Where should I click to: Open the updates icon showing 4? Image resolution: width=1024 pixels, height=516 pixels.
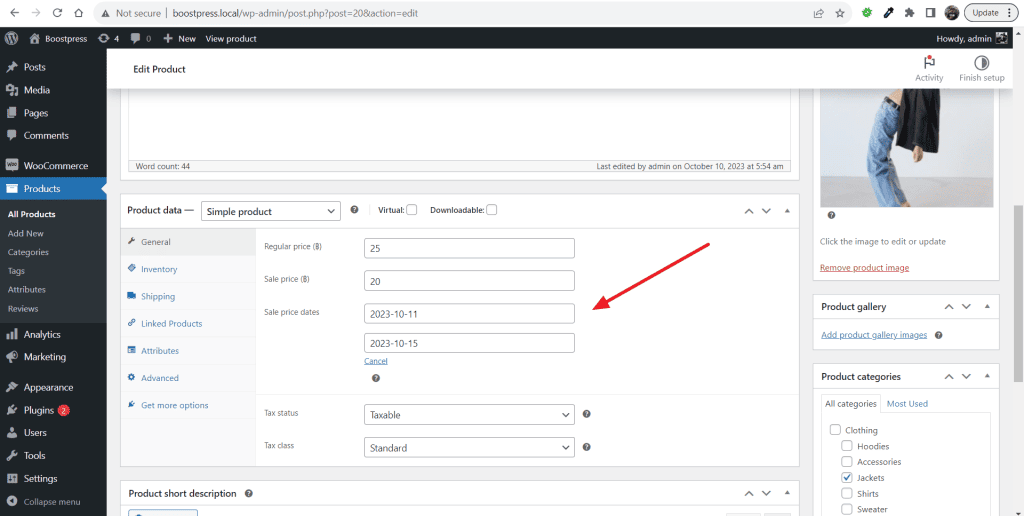tap(108, 39)
